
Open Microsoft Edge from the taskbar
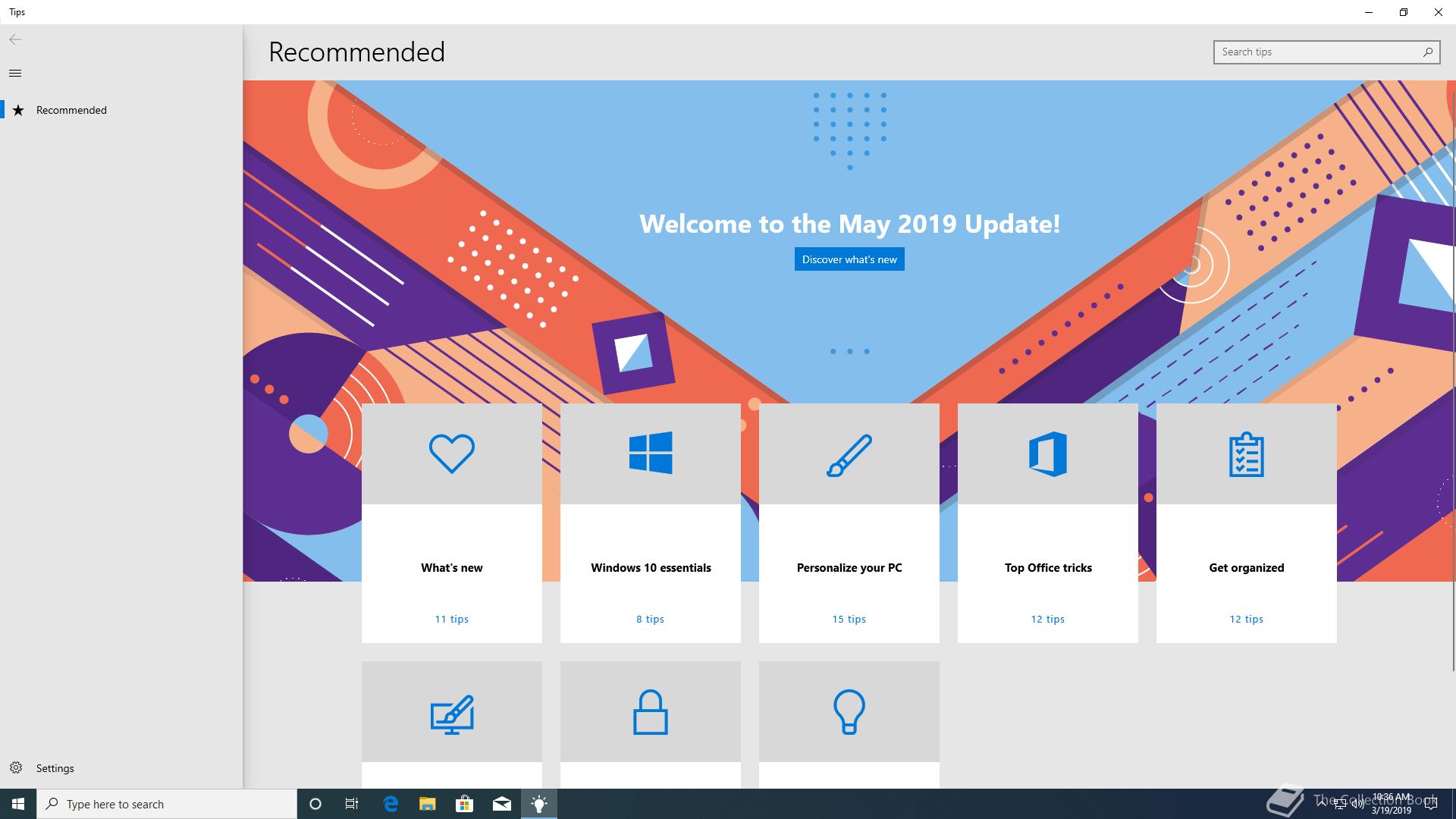[391, 804]
